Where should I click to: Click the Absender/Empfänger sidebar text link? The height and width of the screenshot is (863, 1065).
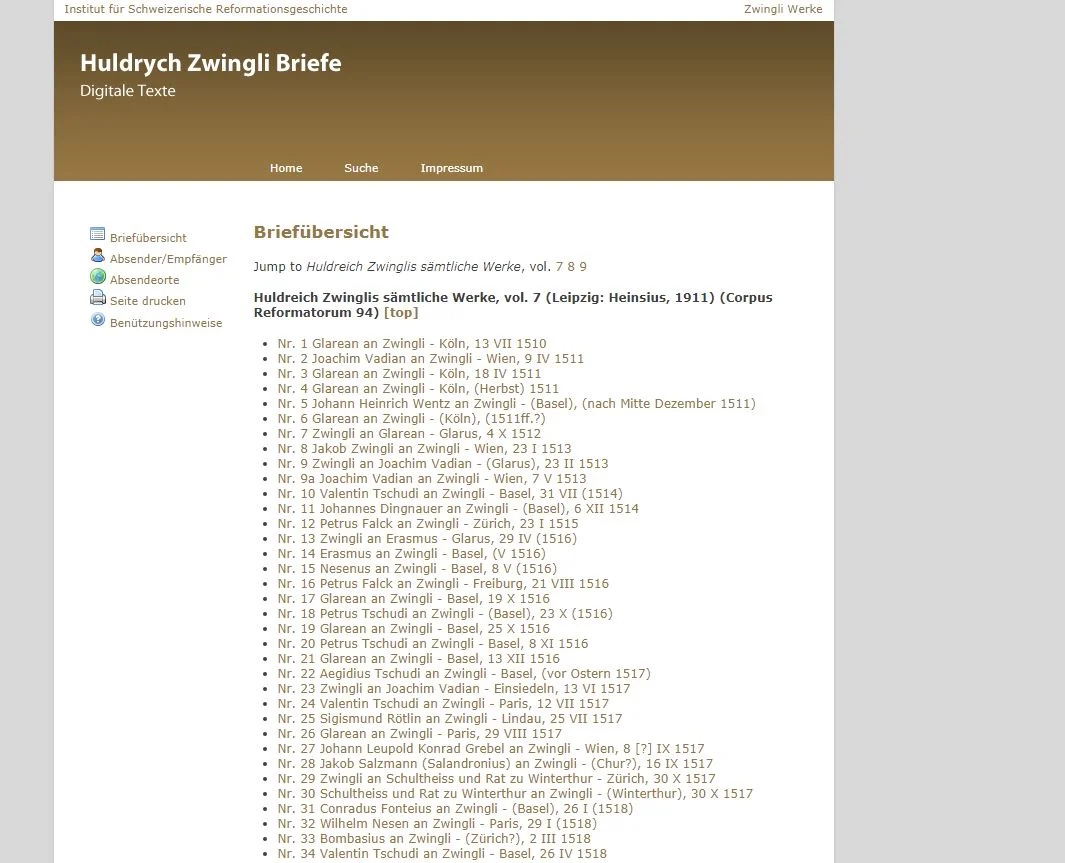pyautogui.click(x=168, y=259)
